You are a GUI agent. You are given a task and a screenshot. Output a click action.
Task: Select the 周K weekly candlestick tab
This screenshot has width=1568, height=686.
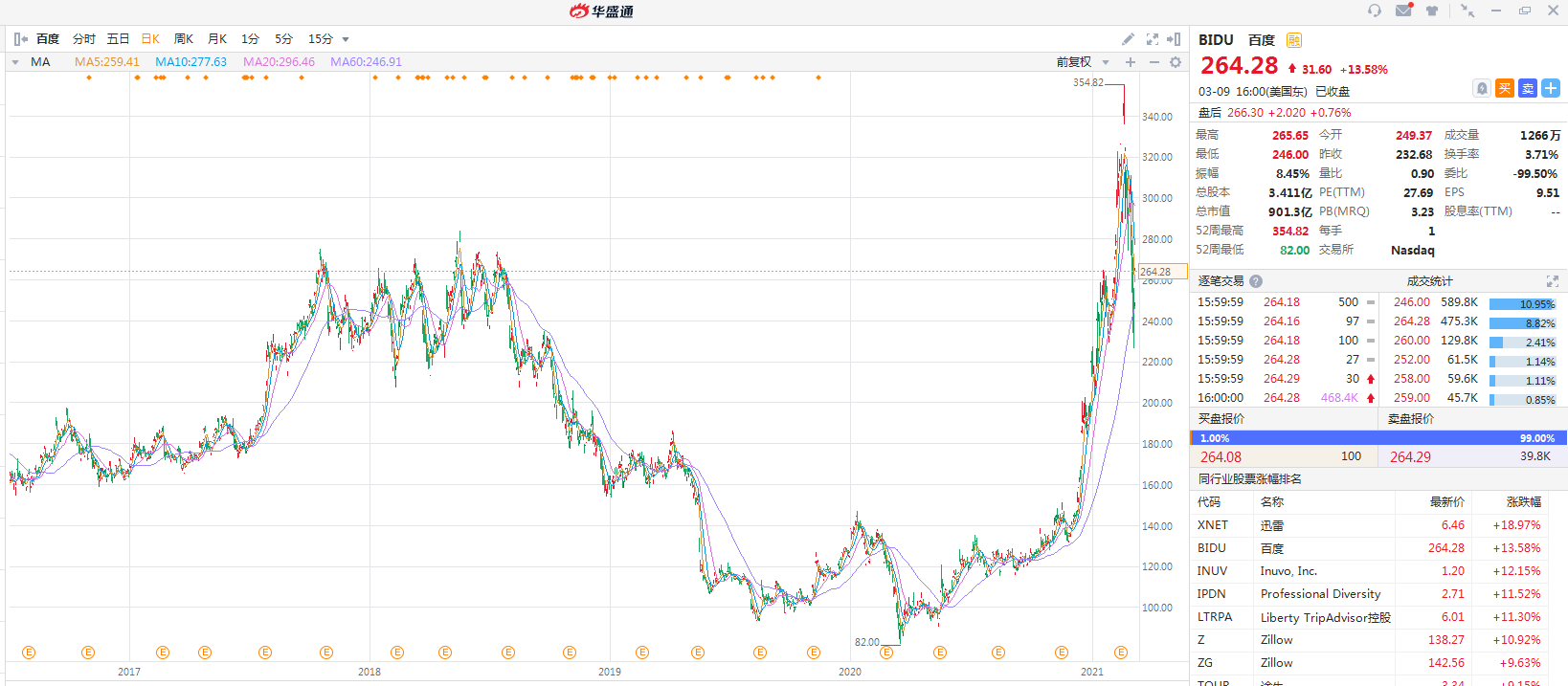pos(184,39)
